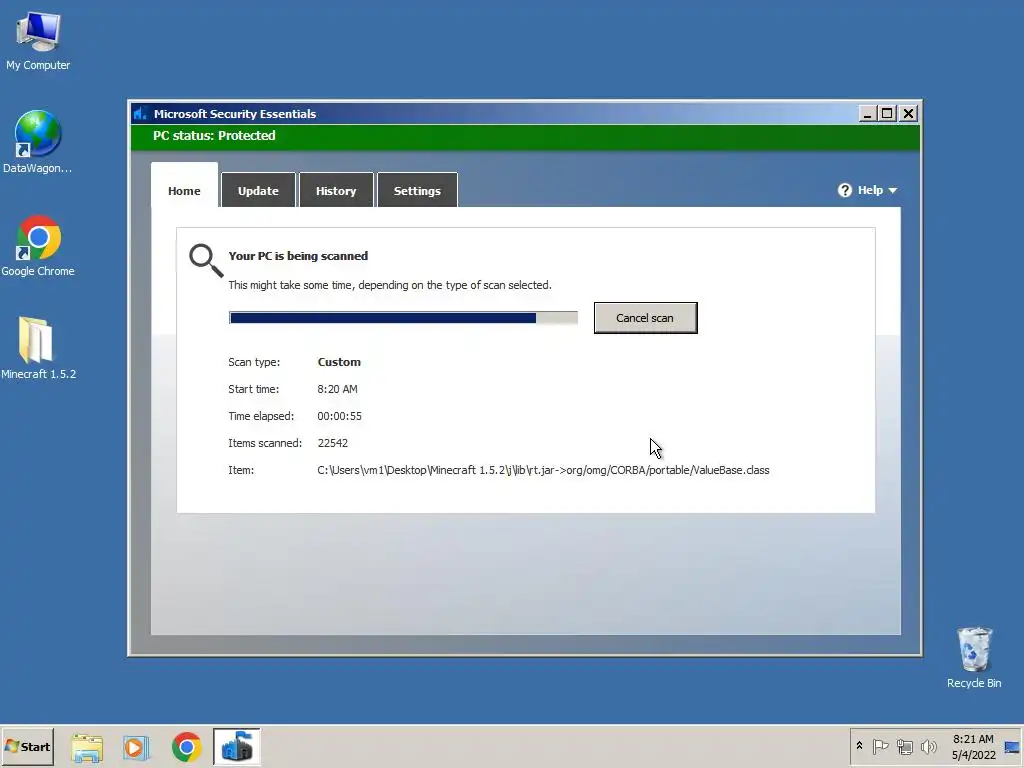Click the 'Your PC is being scanned' heading
Image resolution: width=1024 pixels, height=768 pixels.
click(298, 256)
